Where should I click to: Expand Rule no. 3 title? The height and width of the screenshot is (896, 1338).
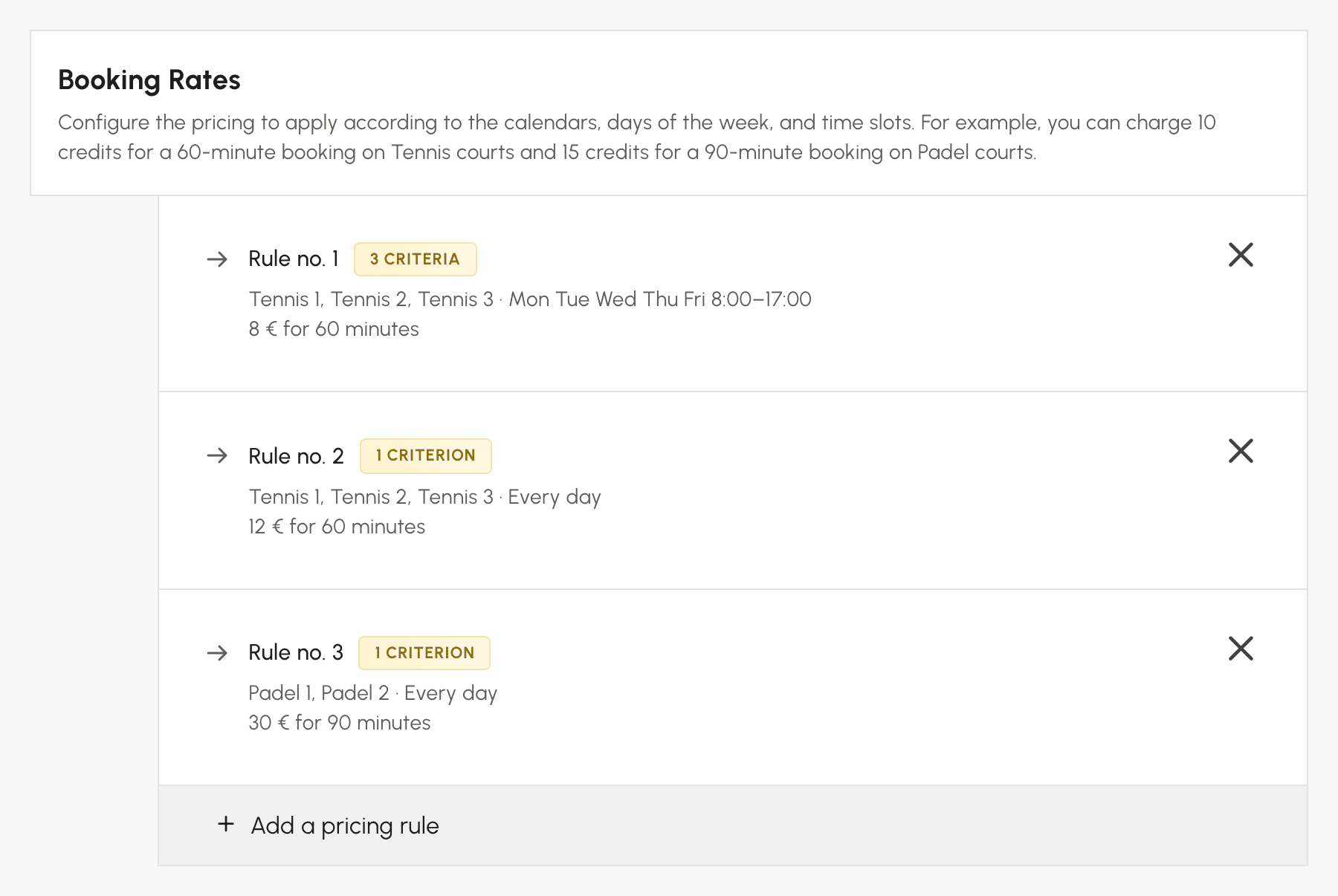click(x=296, y=652)
